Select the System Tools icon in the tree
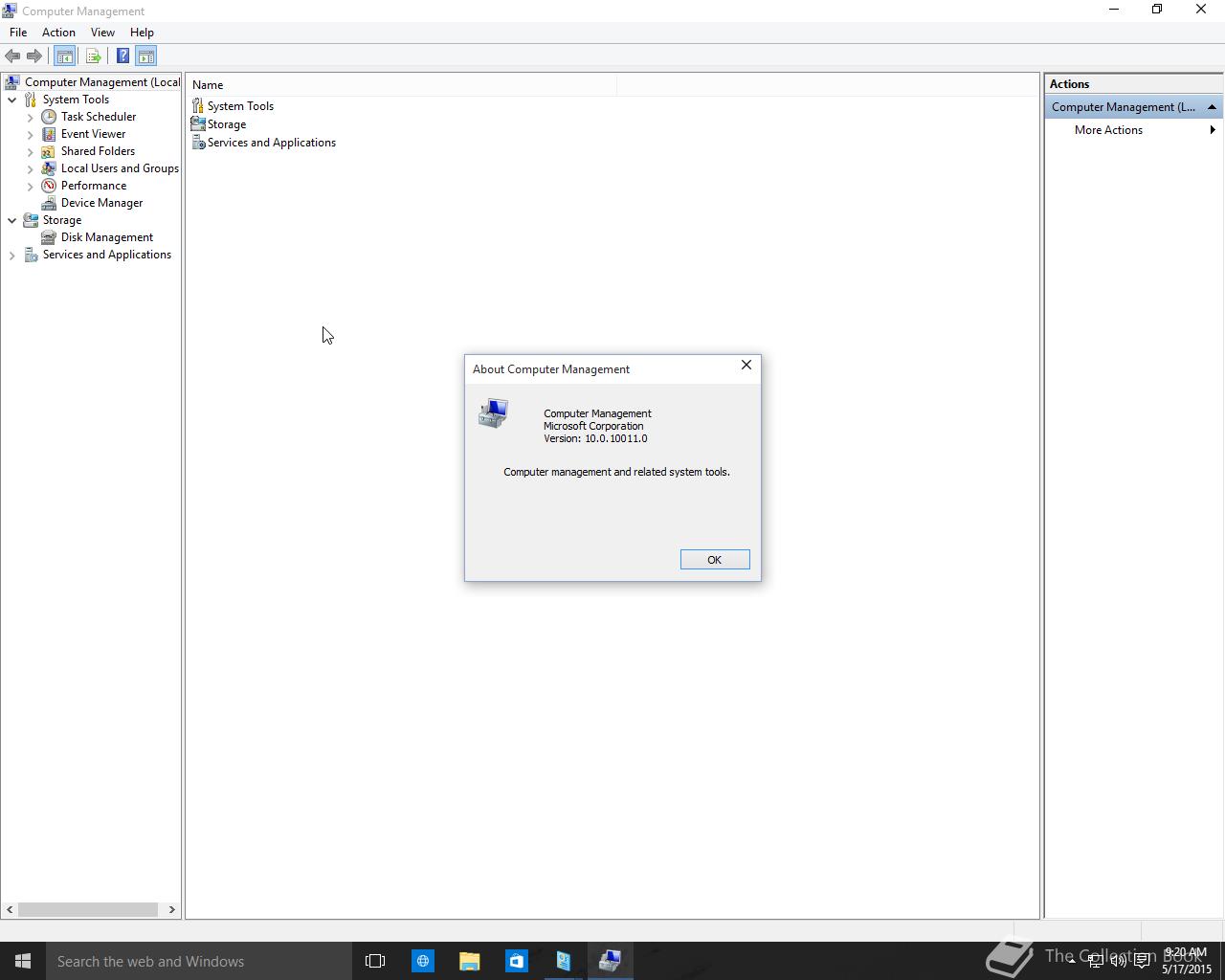This screenshot has height=980, width=1225. point(31,100)
